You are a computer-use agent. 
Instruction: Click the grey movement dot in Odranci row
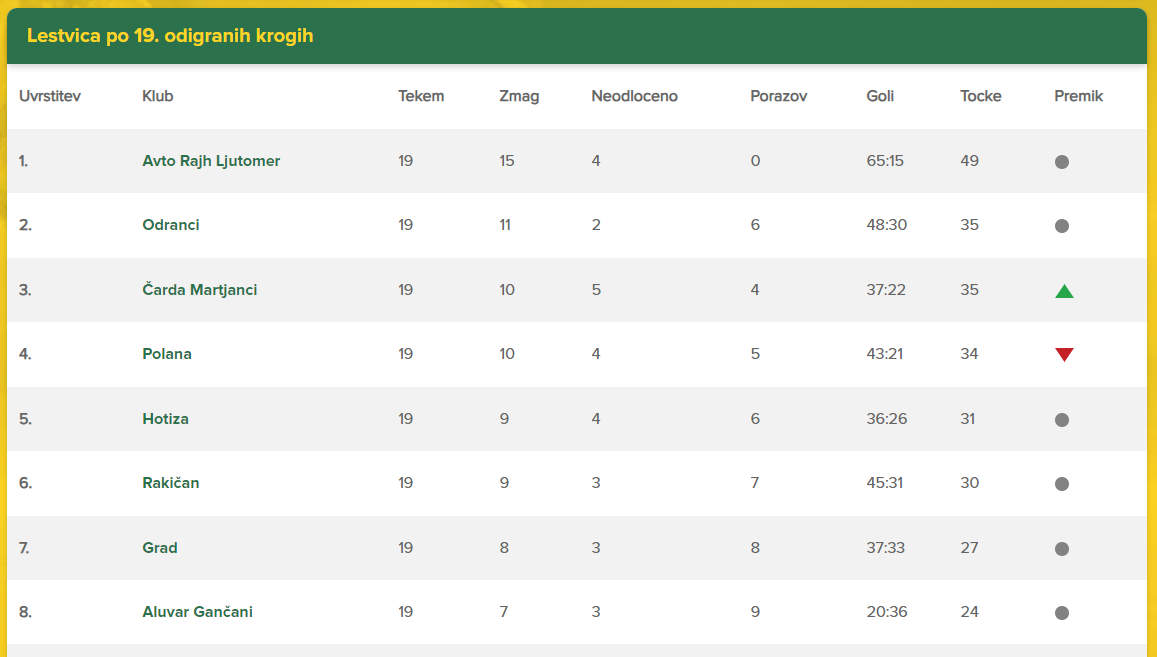tap(1062, 226)
